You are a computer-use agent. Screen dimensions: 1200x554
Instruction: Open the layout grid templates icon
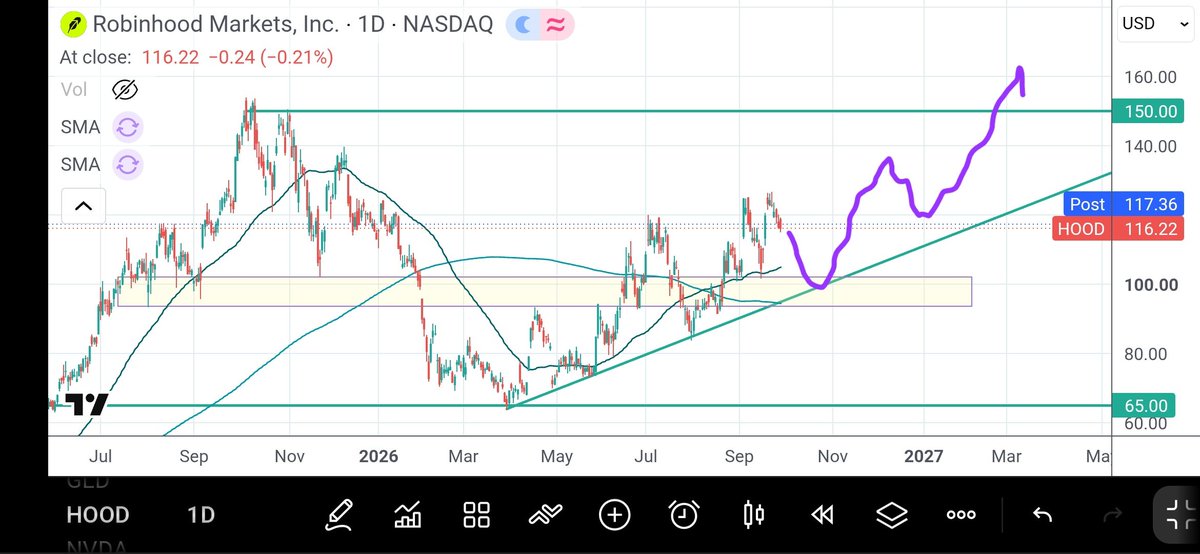click(x=476, y=515)
